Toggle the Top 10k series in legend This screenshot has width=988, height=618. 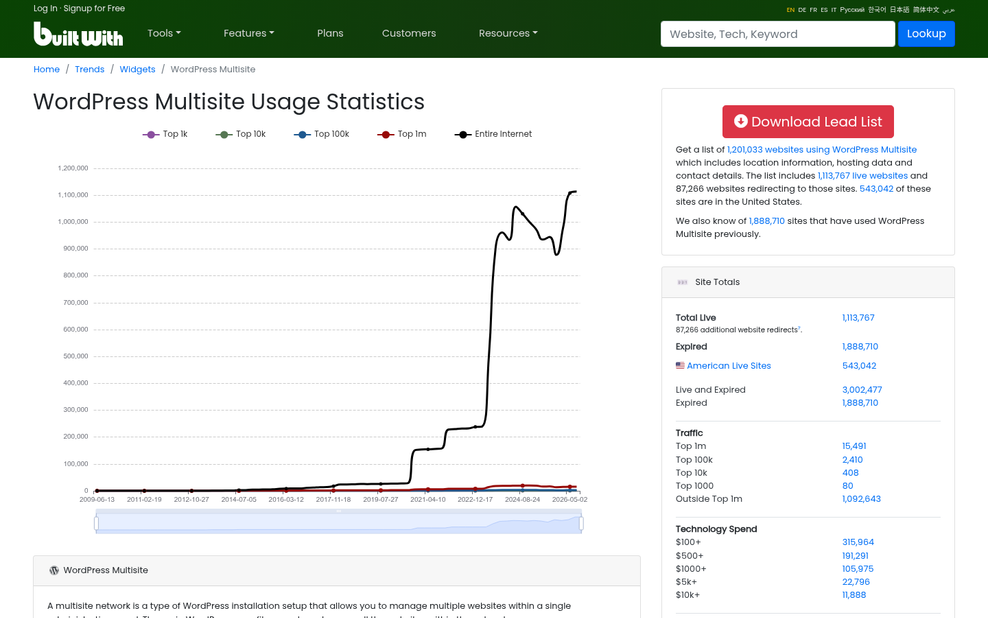click(241, 134)
